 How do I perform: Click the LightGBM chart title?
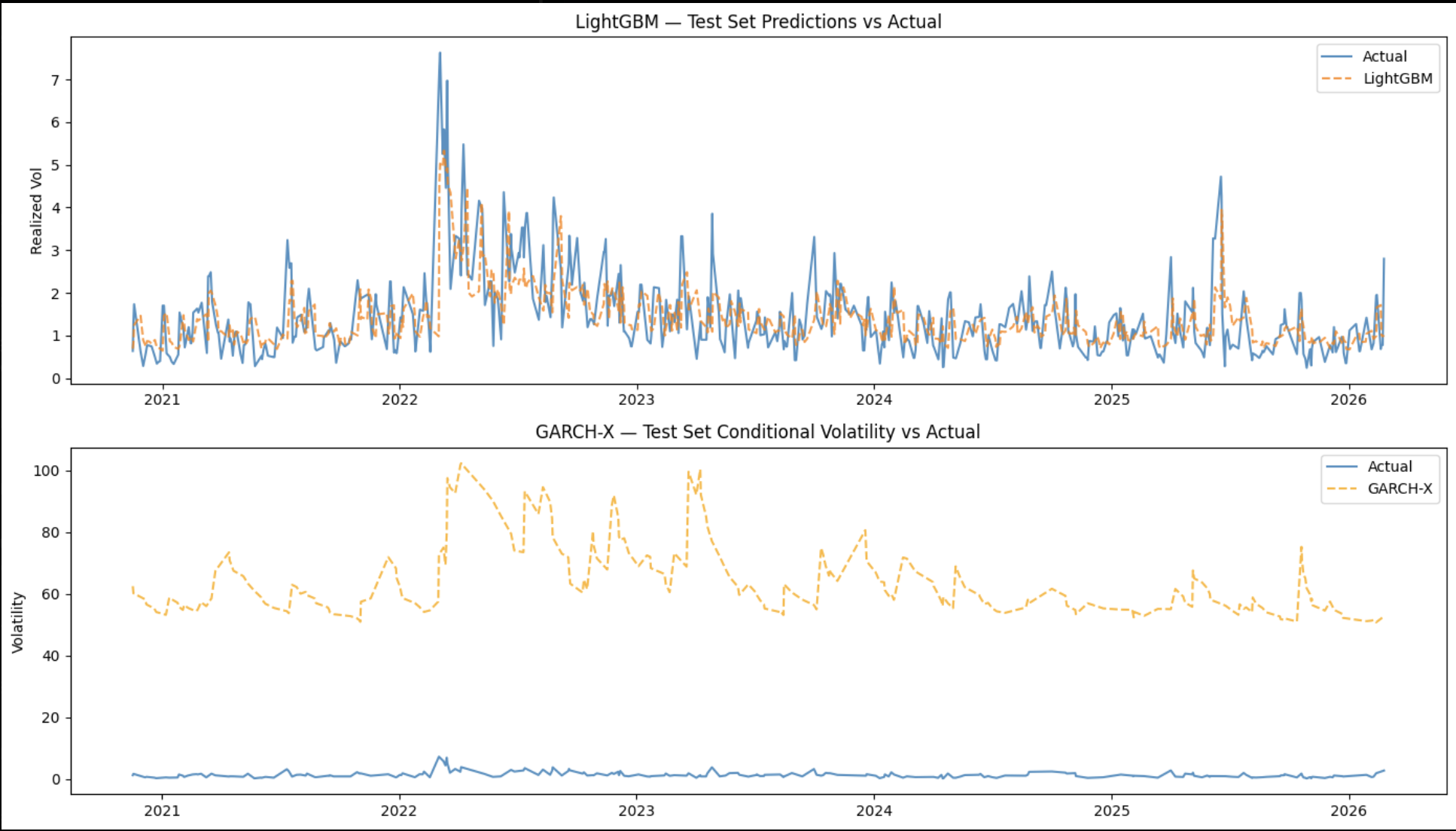click(x=758, y=22)
